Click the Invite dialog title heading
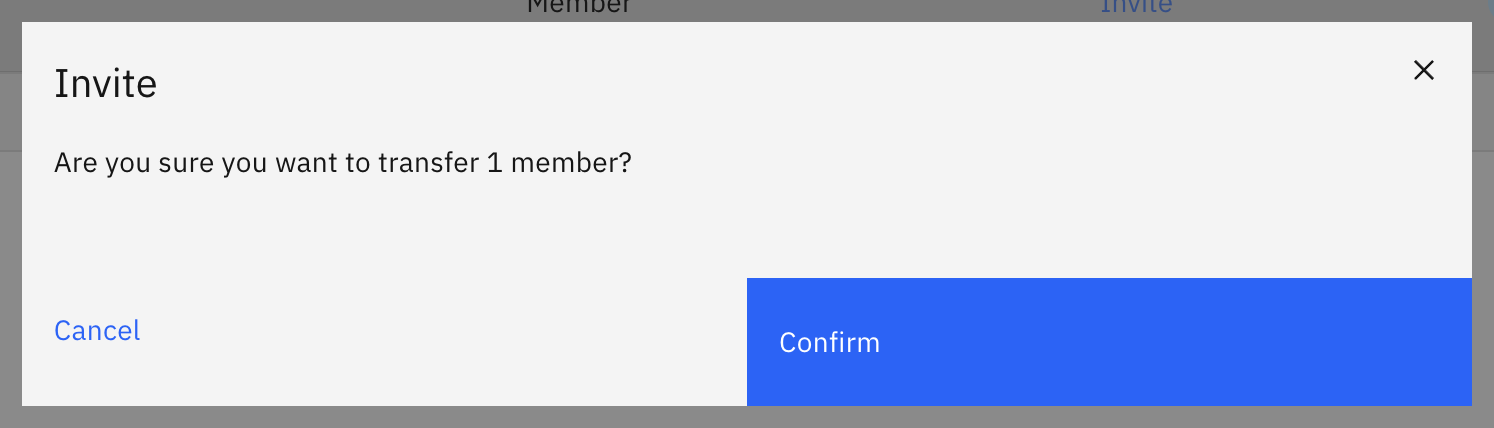The height and width of the screenshot is (428, 1494). coord(105,84)
